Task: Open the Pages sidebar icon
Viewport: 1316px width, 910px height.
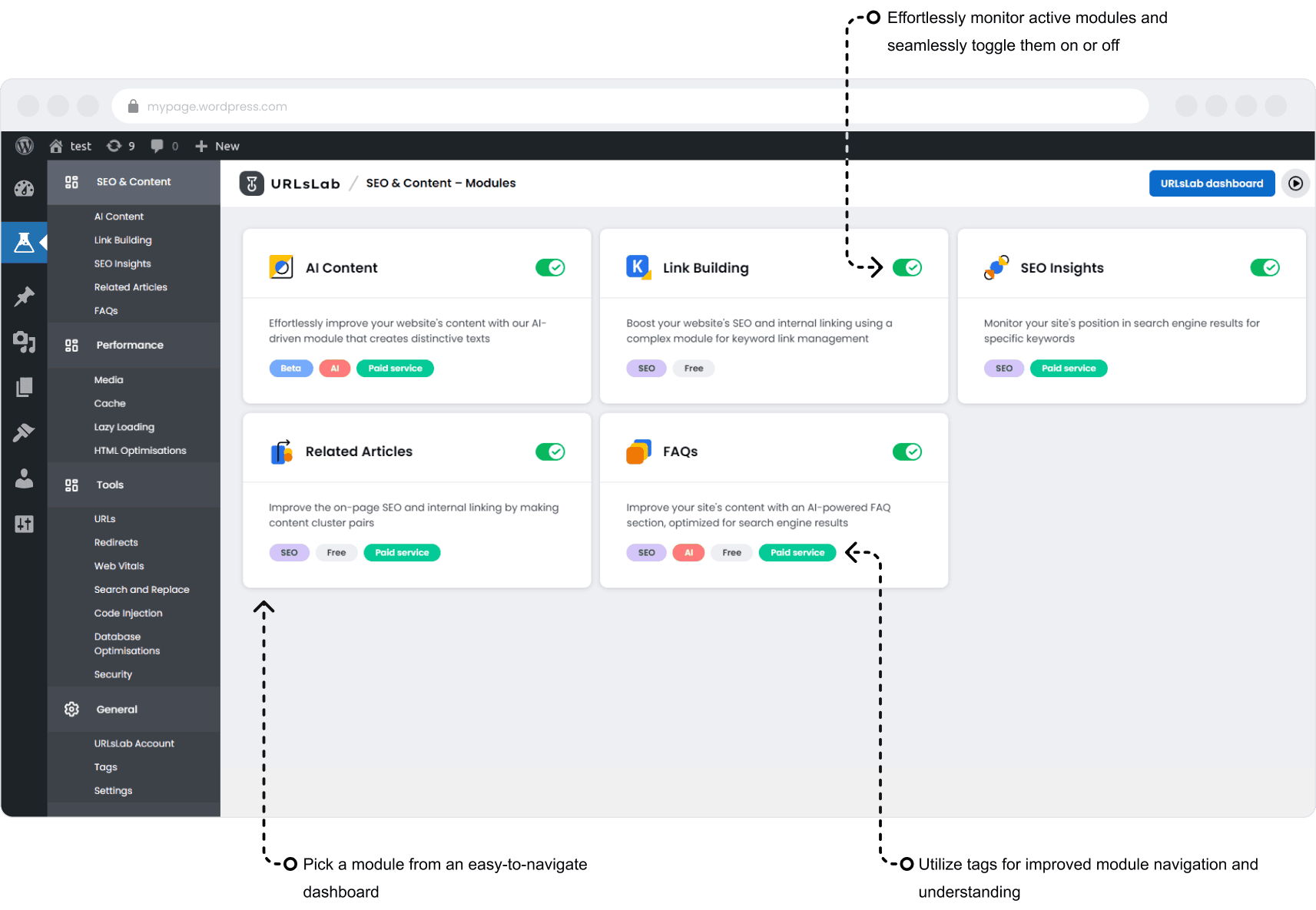Action: coord(25,387)
